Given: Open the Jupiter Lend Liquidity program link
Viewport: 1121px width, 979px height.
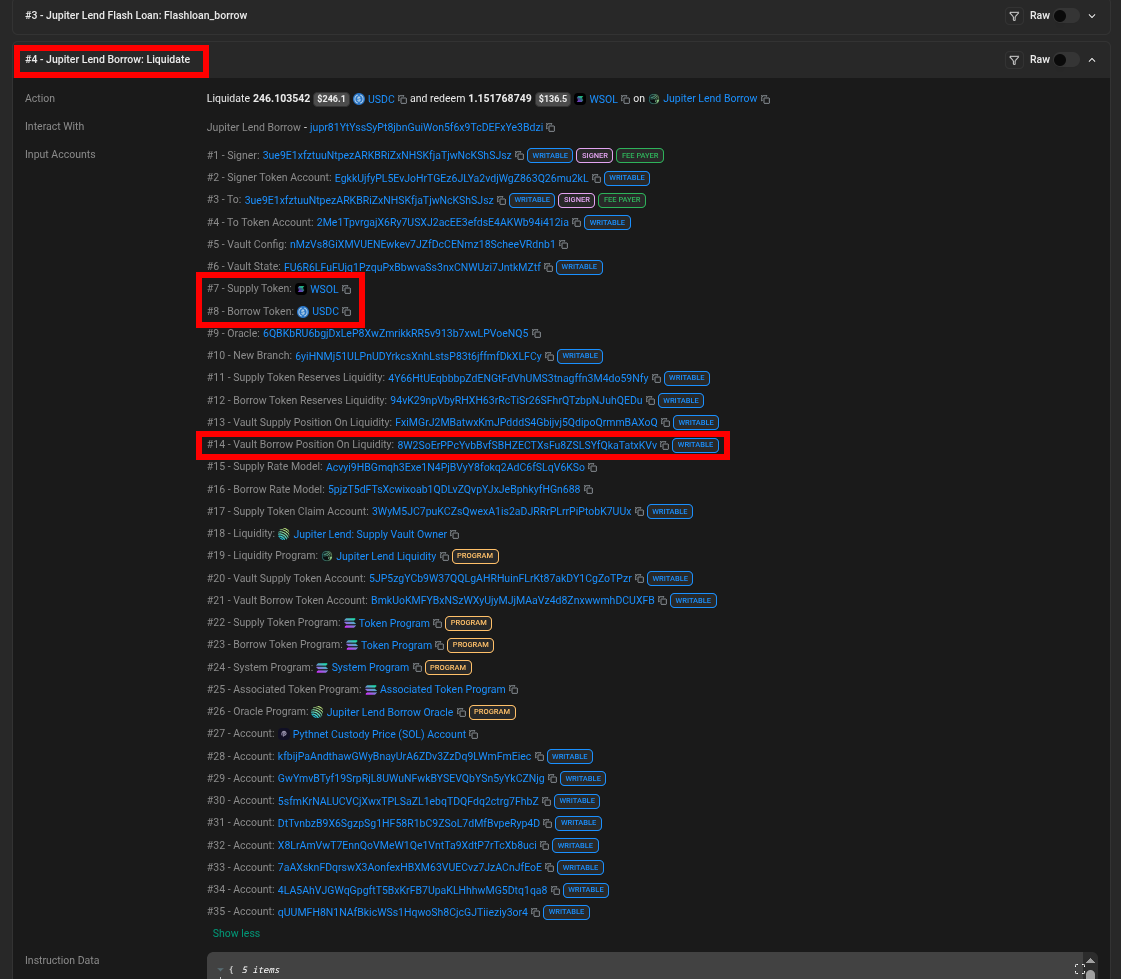Looking at the screenshot, I should [386, 556].
